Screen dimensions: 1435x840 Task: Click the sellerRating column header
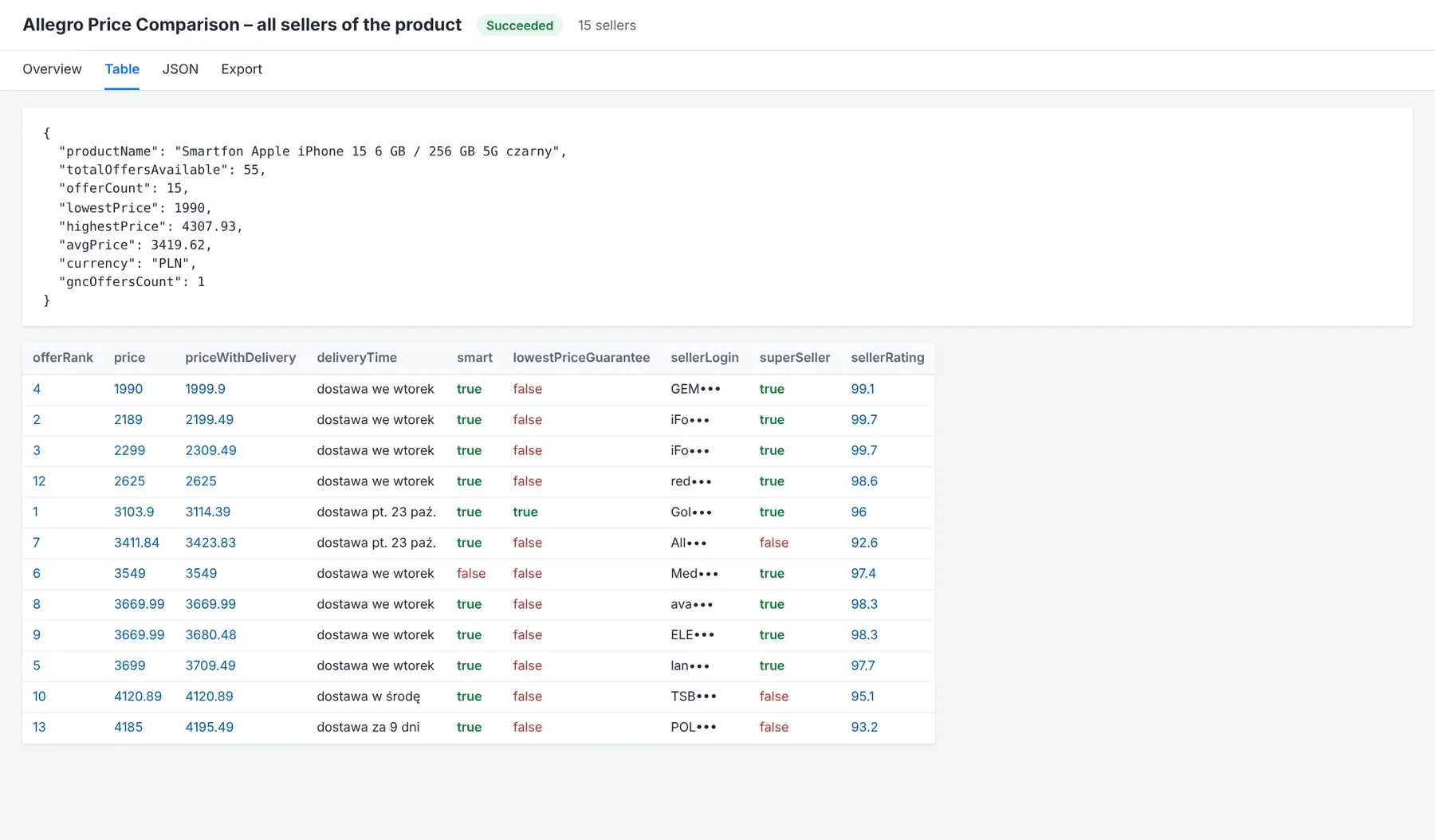point(887,358)
